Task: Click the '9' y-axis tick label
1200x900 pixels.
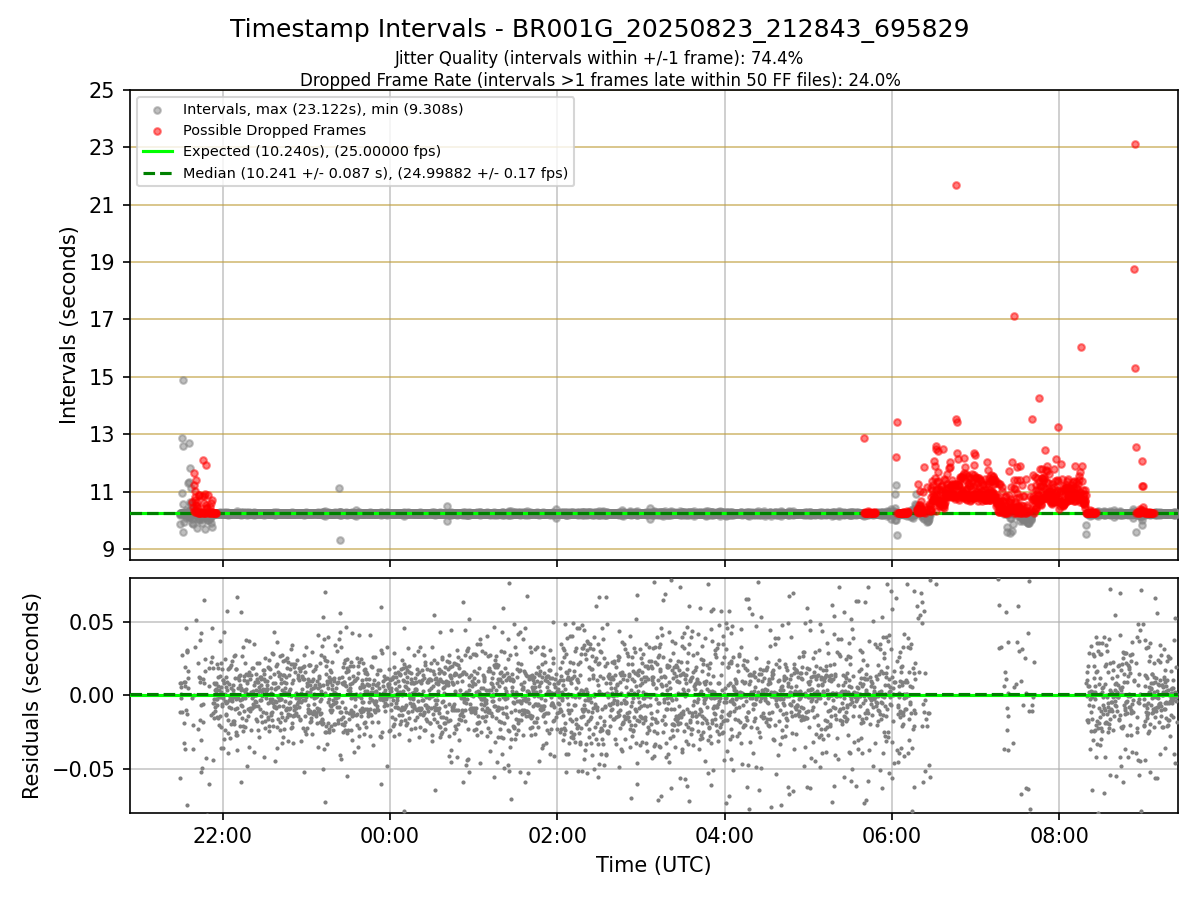Action: (108, 550)
